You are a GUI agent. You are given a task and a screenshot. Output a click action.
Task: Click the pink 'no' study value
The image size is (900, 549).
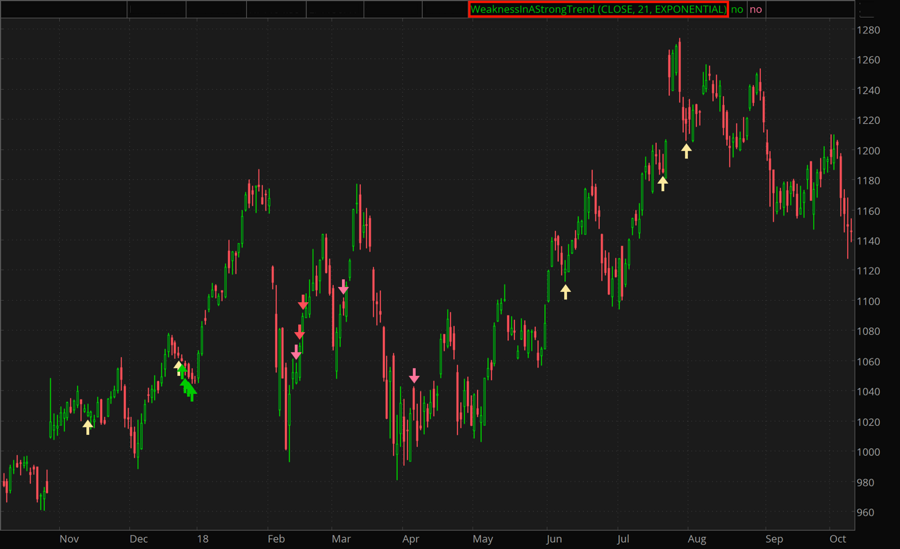pos(756,9)
